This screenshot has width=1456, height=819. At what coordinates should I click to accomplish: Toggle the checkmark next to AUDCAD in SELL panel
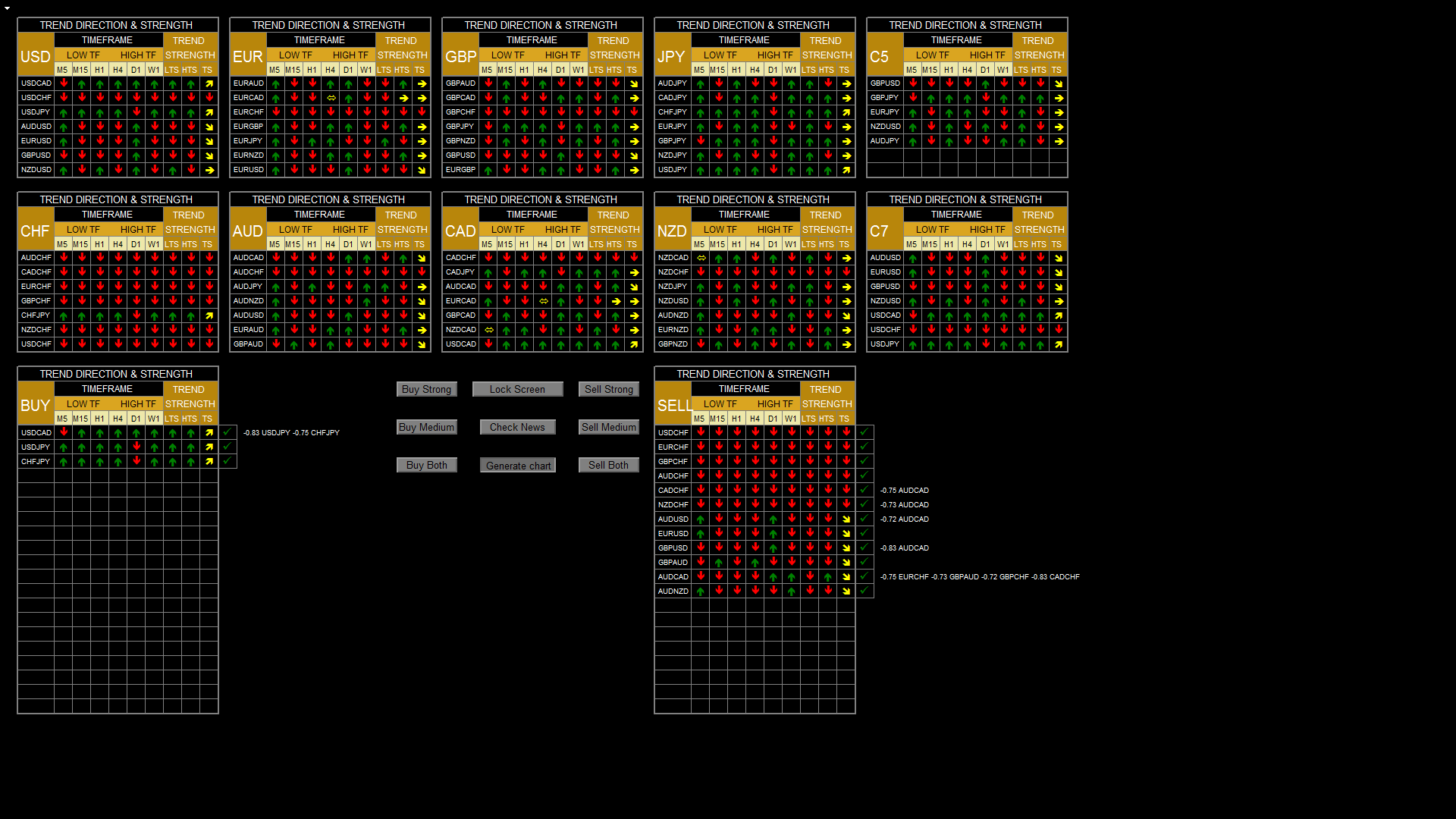(864, 576)
